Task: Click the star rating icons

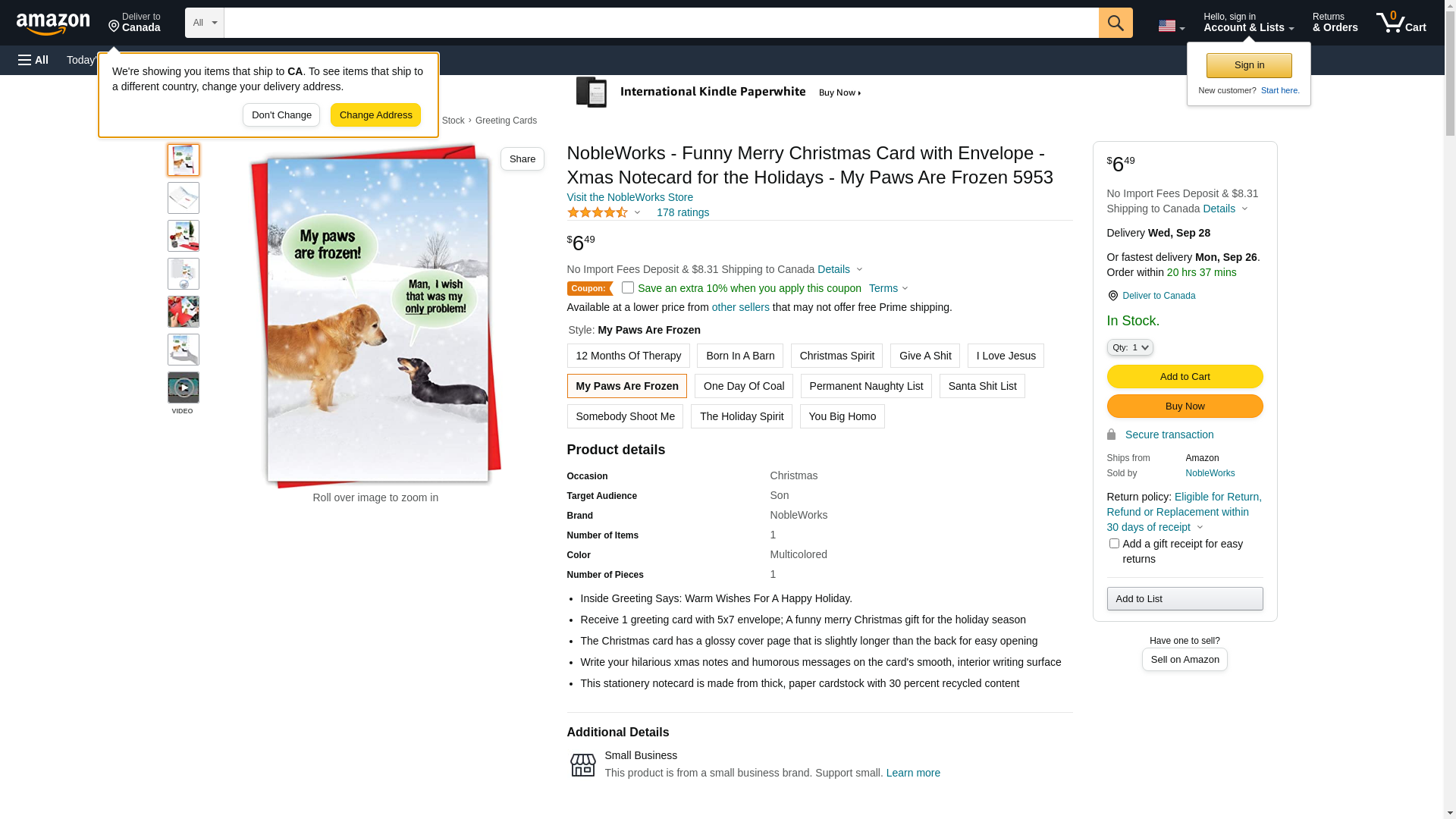Action: point(598,213)
